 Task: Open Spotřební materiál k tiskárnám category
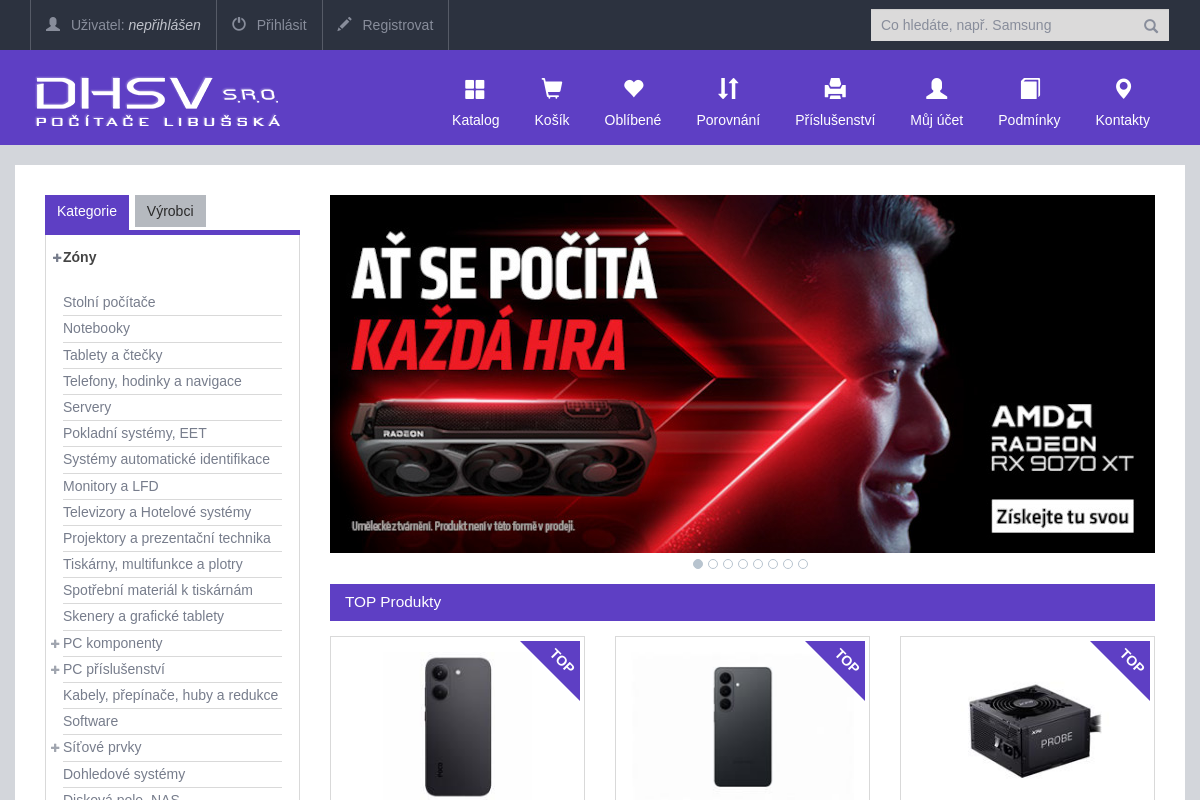pos(158,590)
